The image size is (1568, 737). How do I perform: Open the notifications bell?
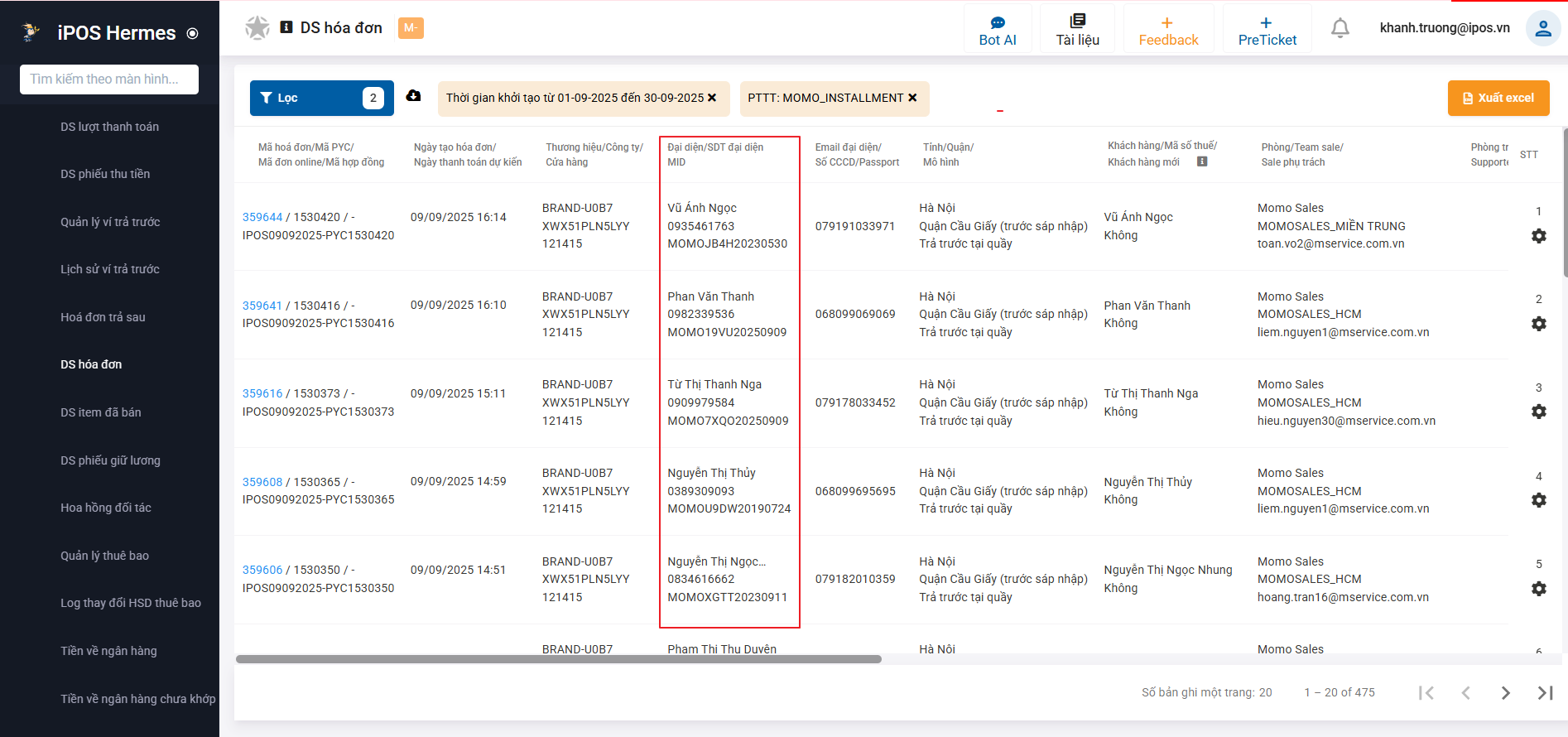tap(1340, 28)
